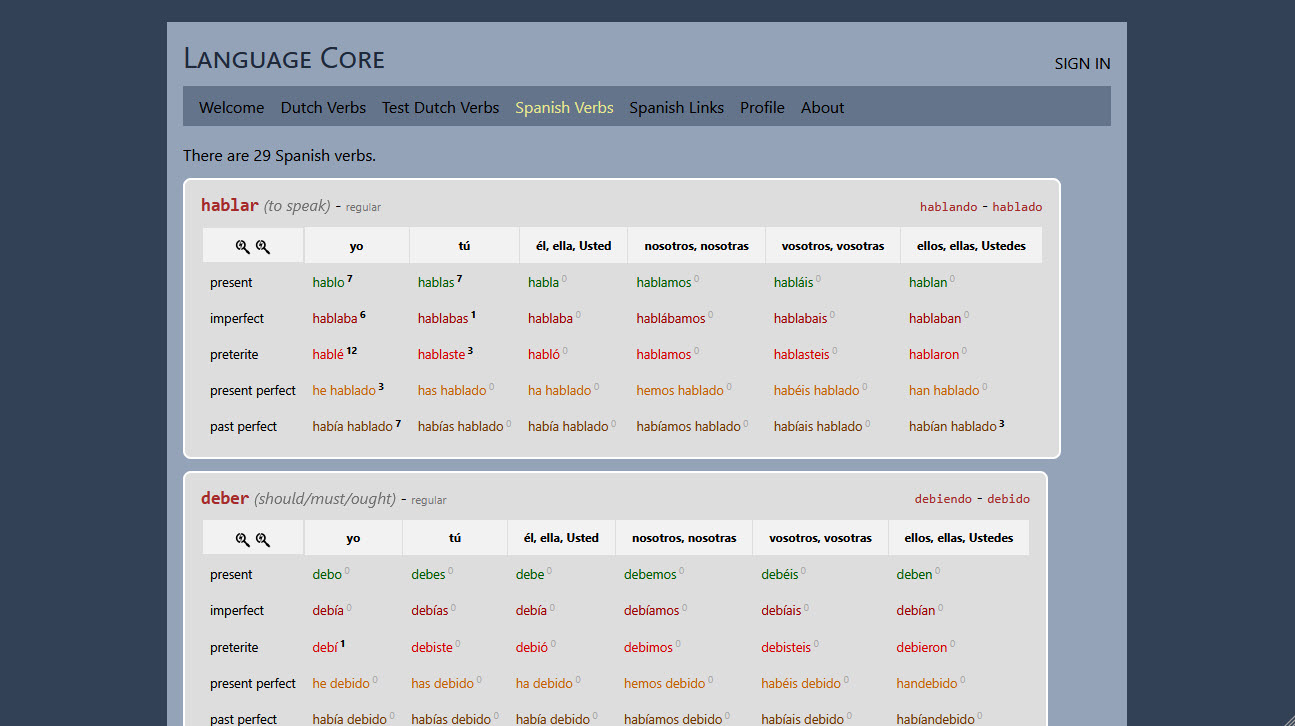Open the Spanish Links page
This screenshot has height=726, width=1295.
(x=676, y=107)
